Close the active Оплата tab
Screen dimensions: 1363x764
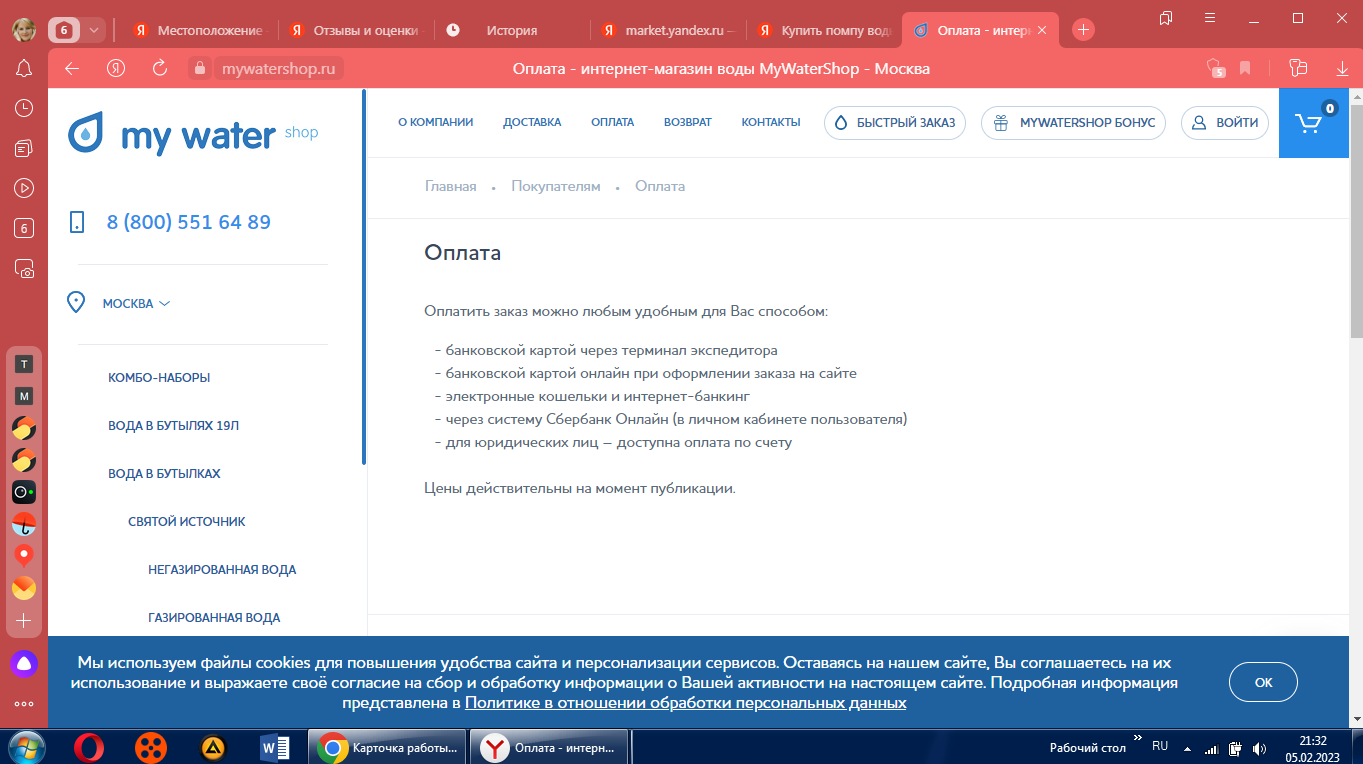click(x=1042, y=30)
